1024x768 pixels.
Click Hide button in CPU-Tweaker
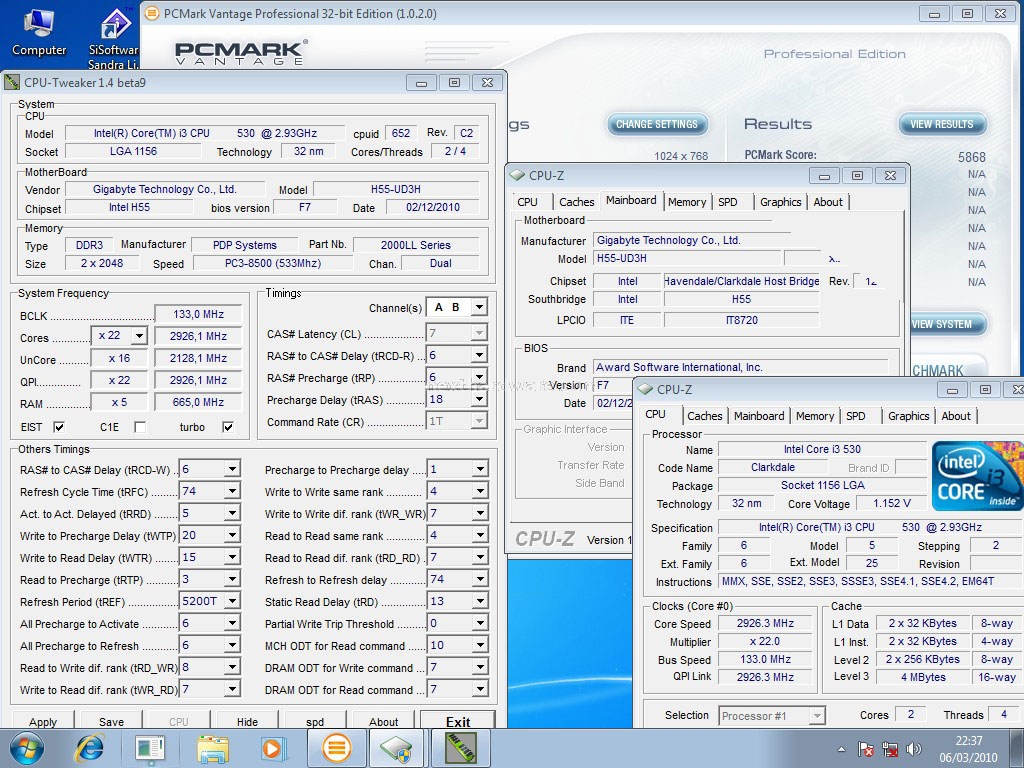[247, 721]
